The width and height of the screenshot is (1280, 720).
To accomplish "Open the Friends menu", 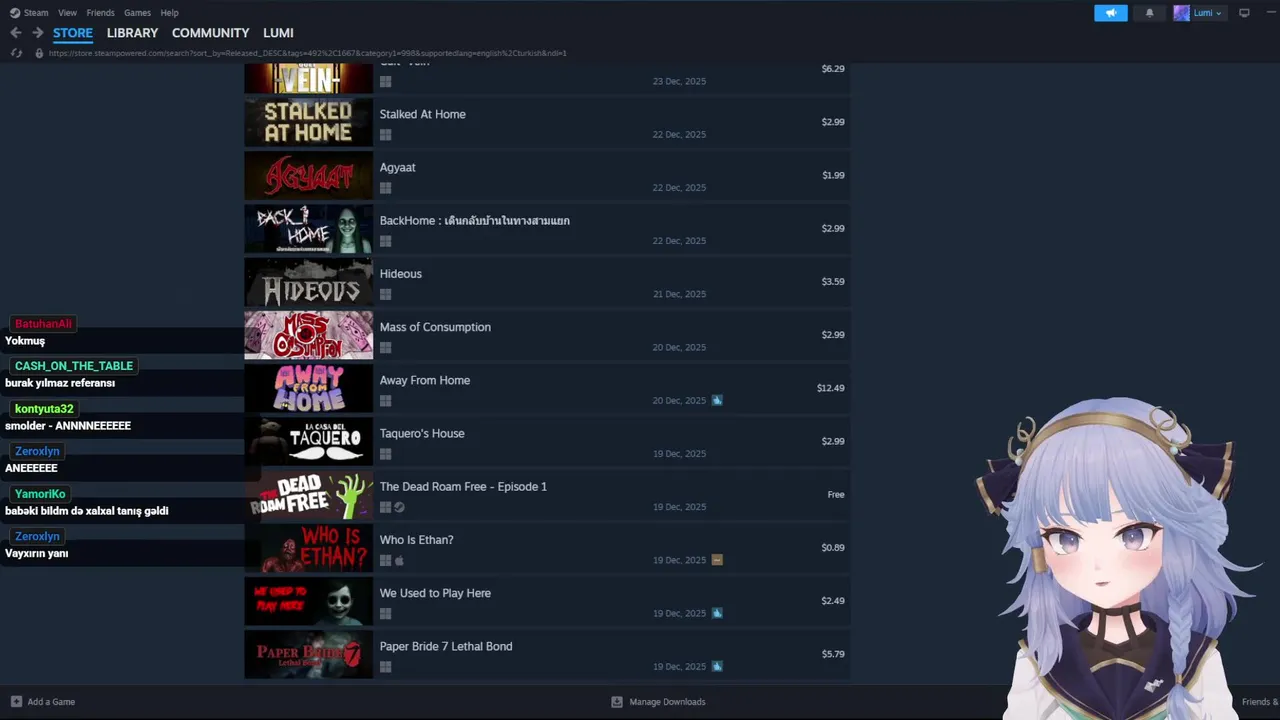I will click(100, 13).
